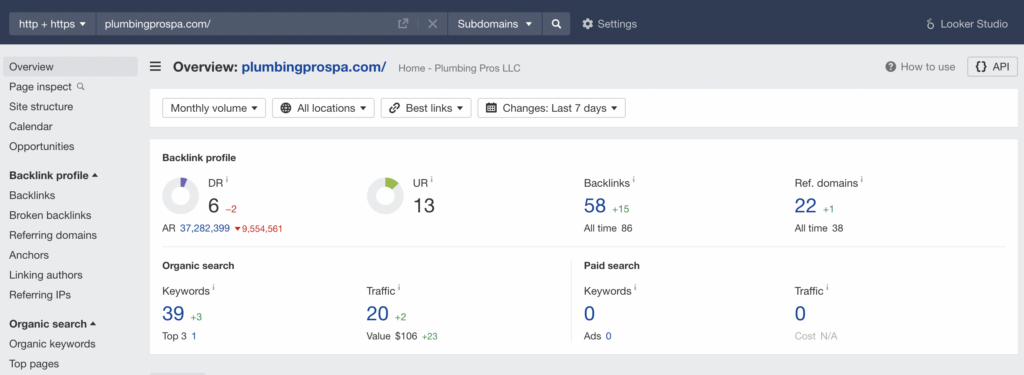The height and width of the screenshot is (375, 1024).
Task: Open Anchors in sidebar
Action: pos(29,255)
